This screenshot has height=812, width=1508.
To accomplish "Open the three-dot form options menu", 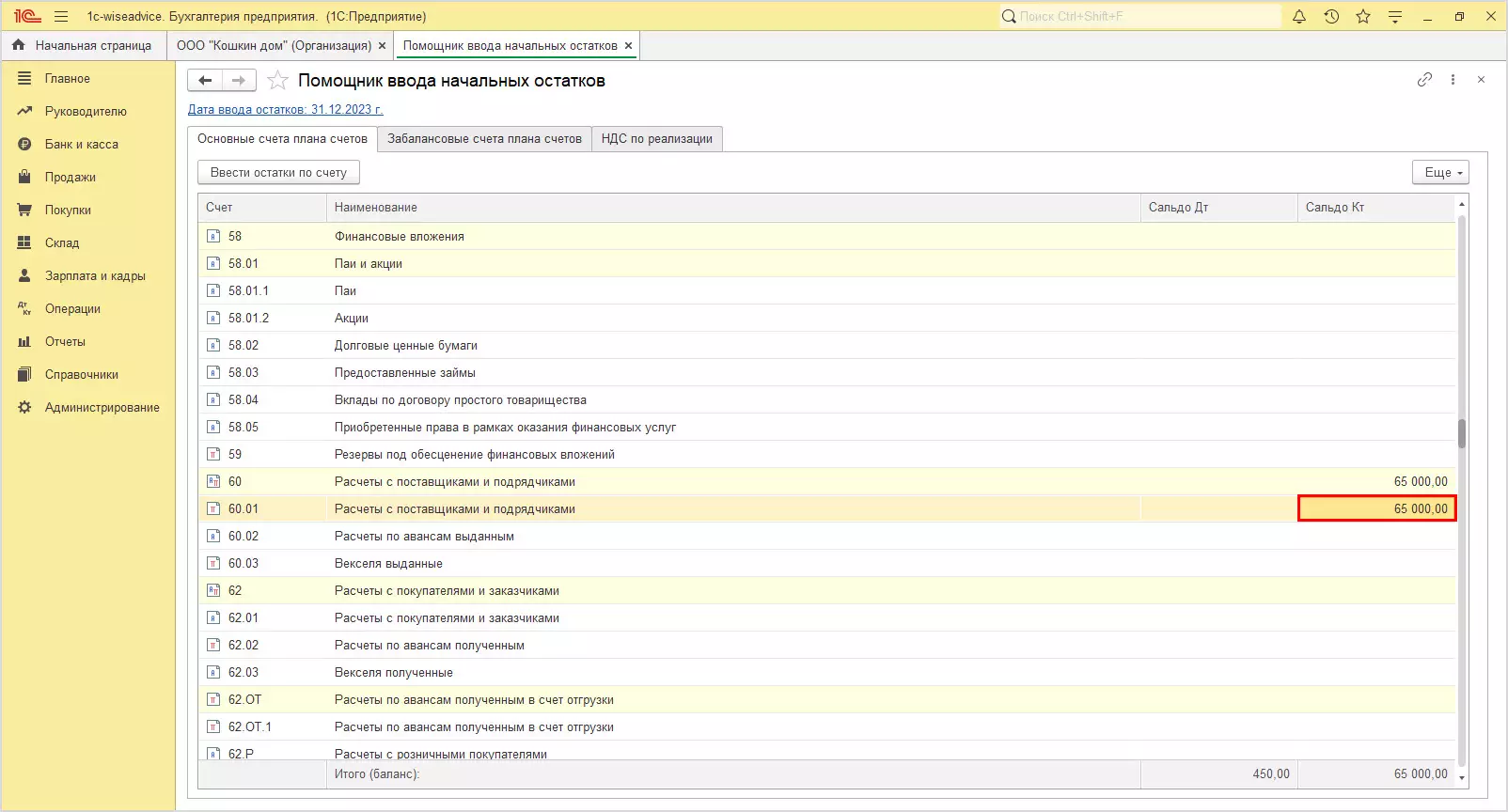I will click(1453, 80).
